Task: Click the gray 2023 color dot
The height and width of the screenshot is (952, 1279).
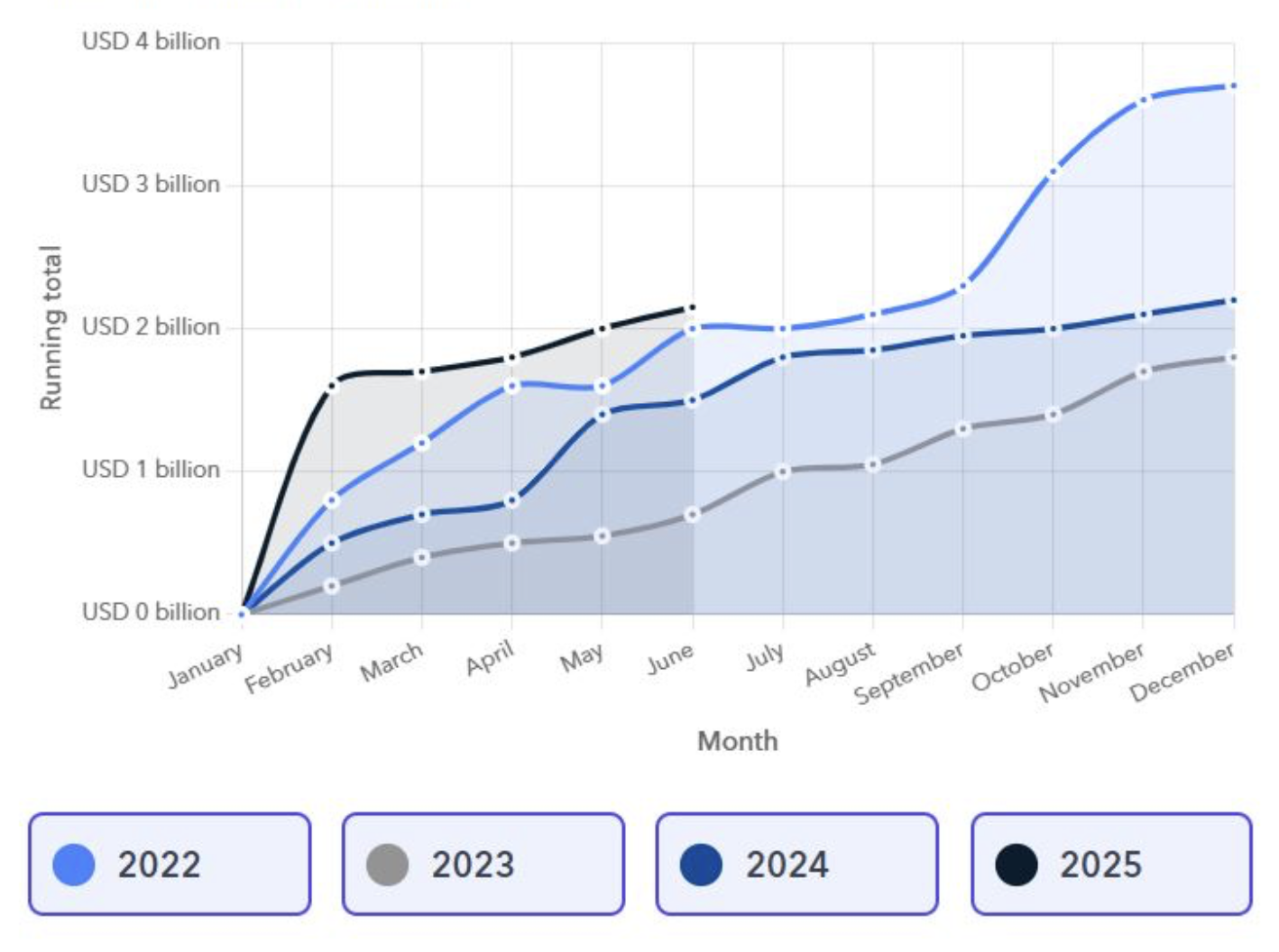Action: [x=388, y=865]
